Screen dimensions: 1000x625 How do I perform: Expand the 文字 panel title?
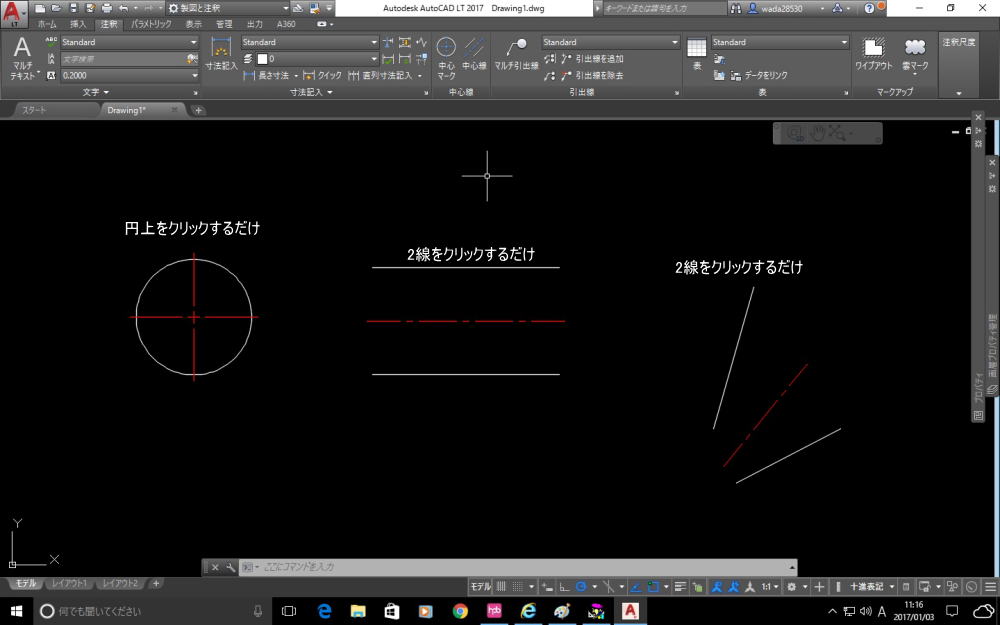point(96,92)
